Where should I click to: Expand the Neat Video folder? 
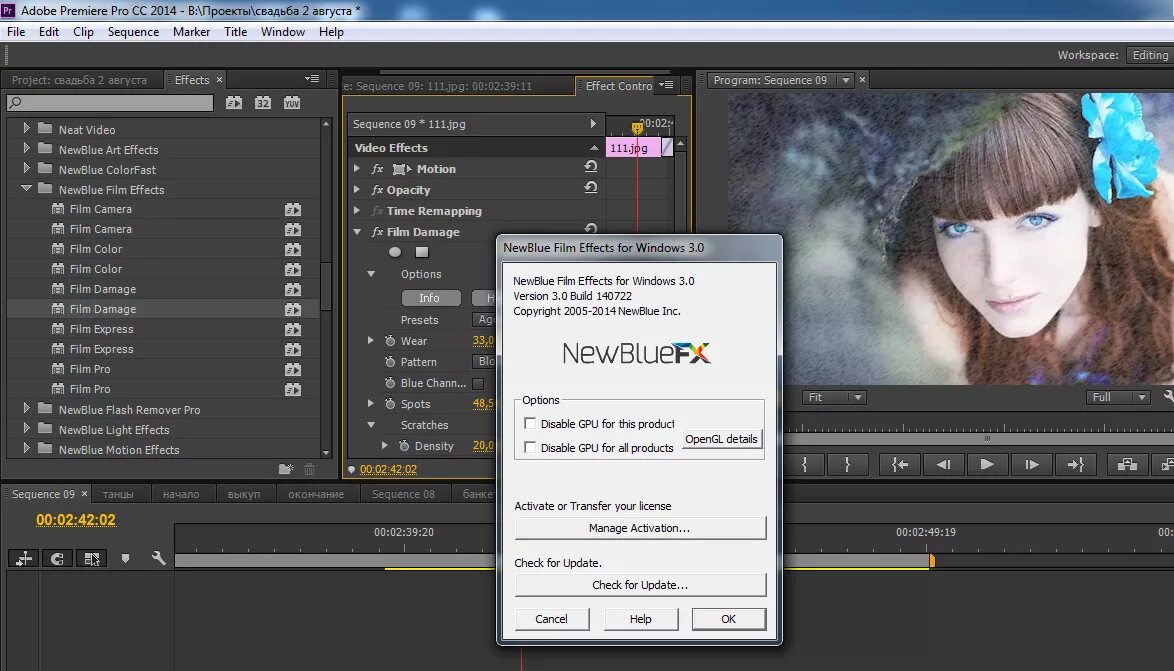click(27, 128)
